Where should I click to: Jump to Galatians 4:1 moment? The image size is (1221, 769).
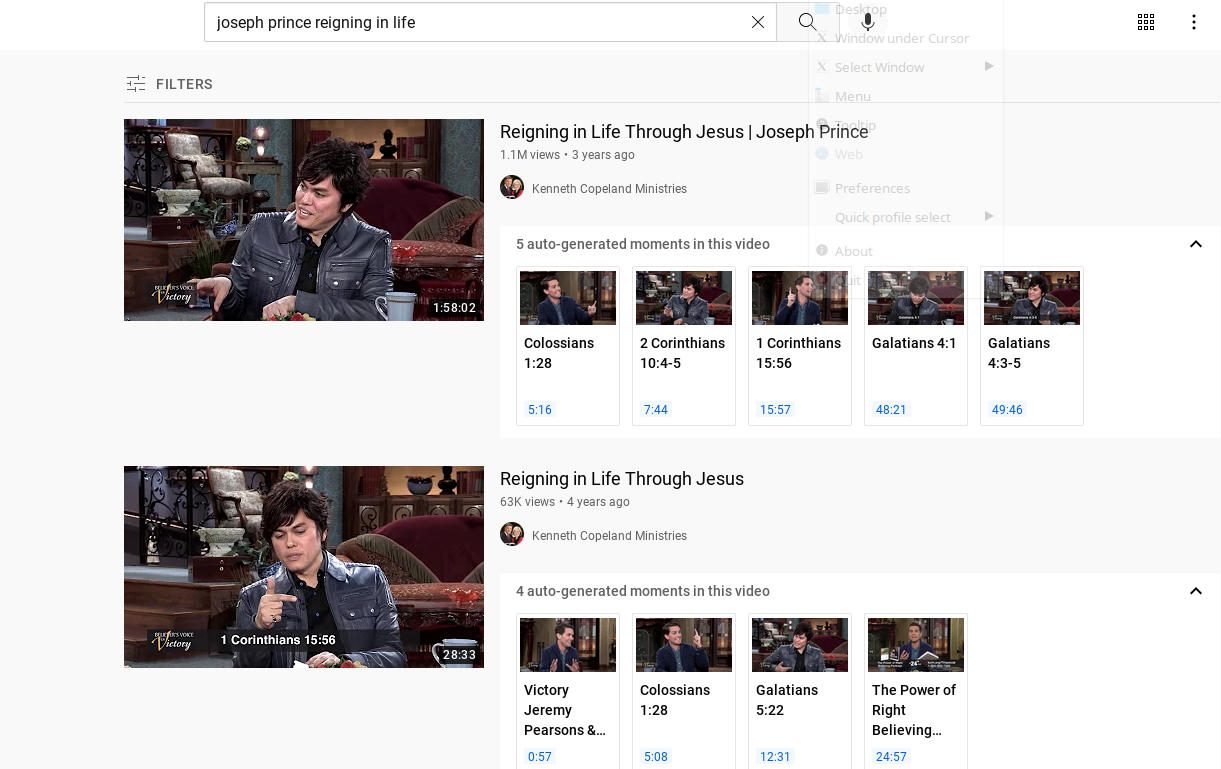[x=916, y=346]
